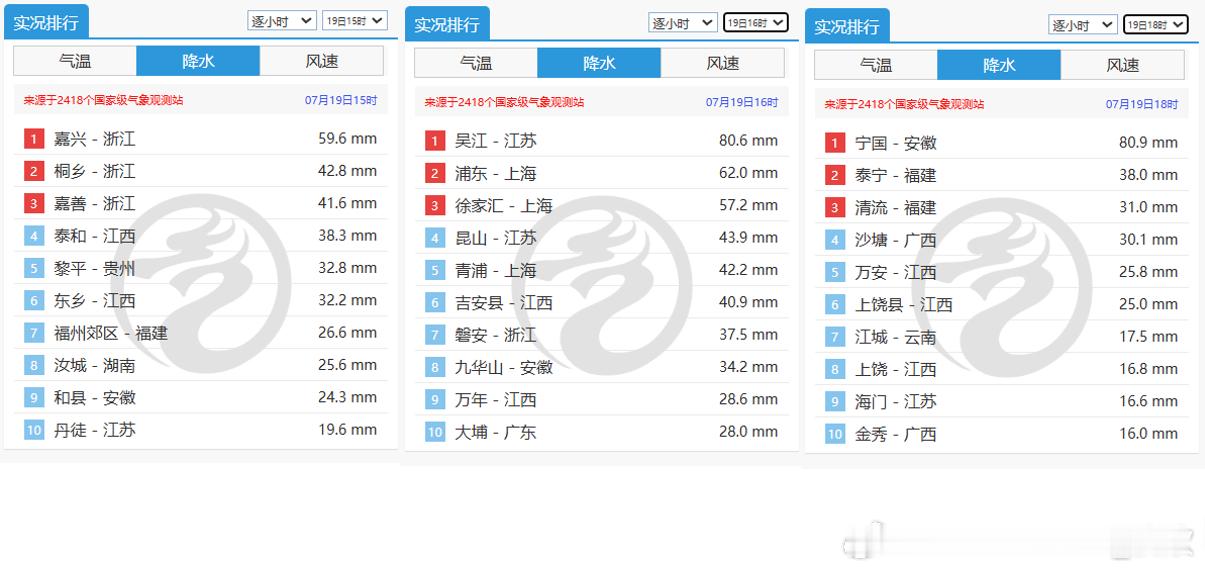Click the red source note in the 16时 panel

tap(504, 102)
